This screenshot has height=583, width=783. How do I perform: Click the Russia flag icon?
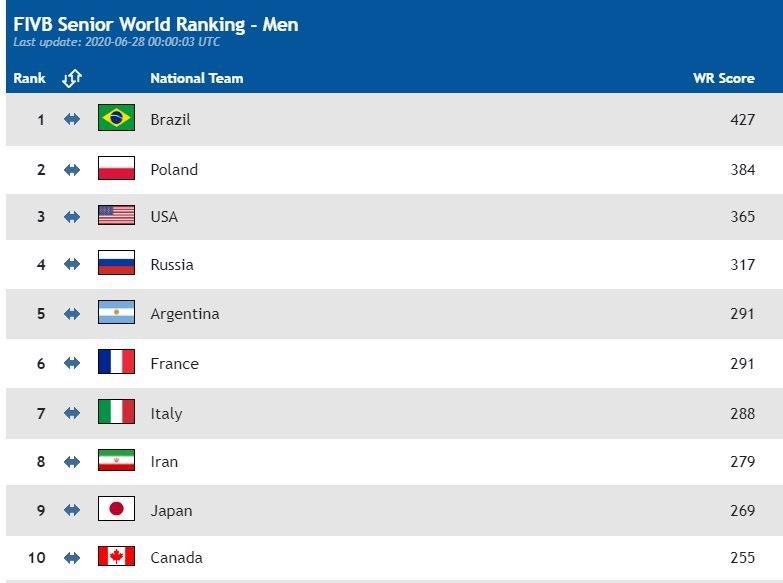pyautogui.click(x=116, y=264)
